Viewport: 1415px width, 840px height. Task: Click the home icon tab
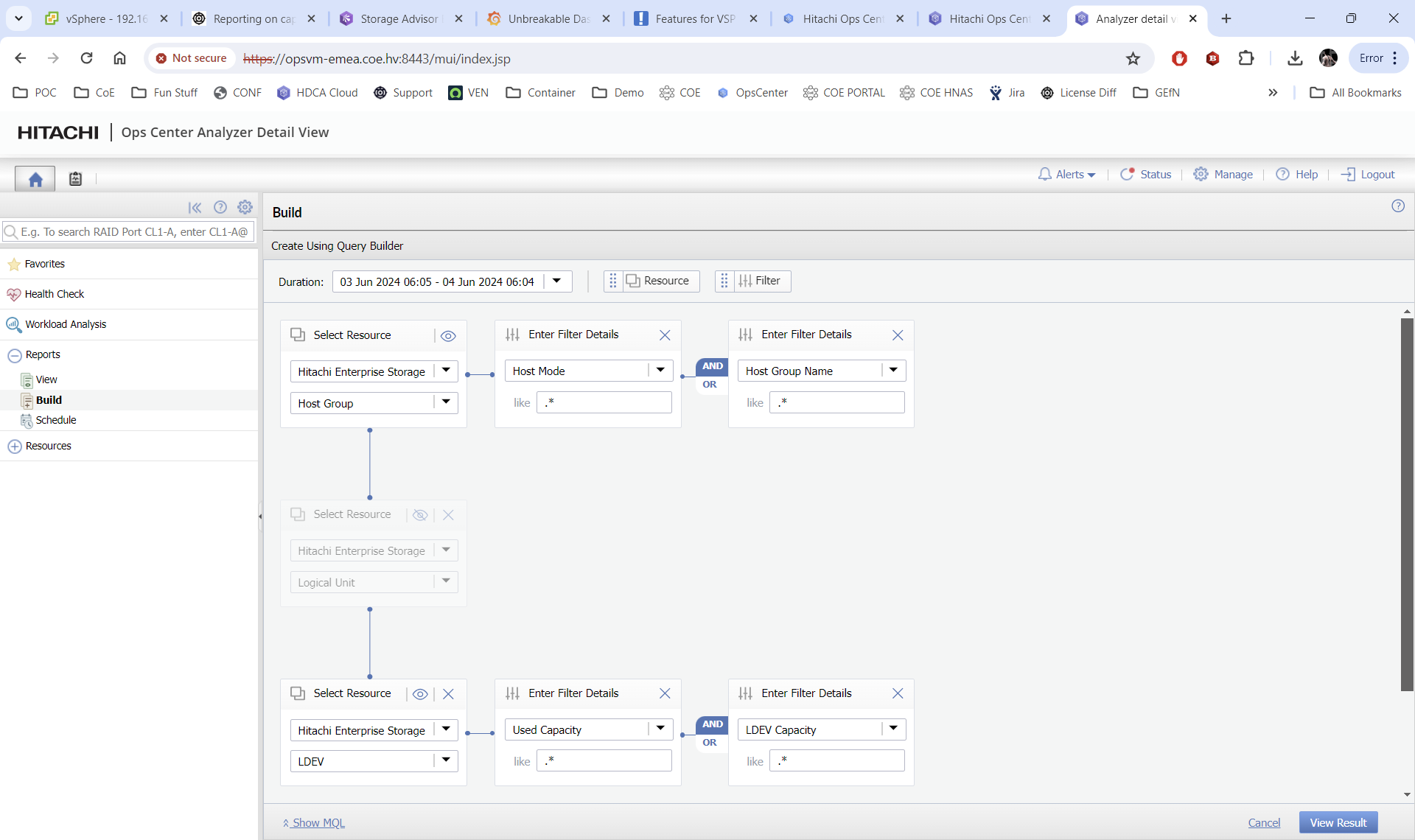[35, 179]
